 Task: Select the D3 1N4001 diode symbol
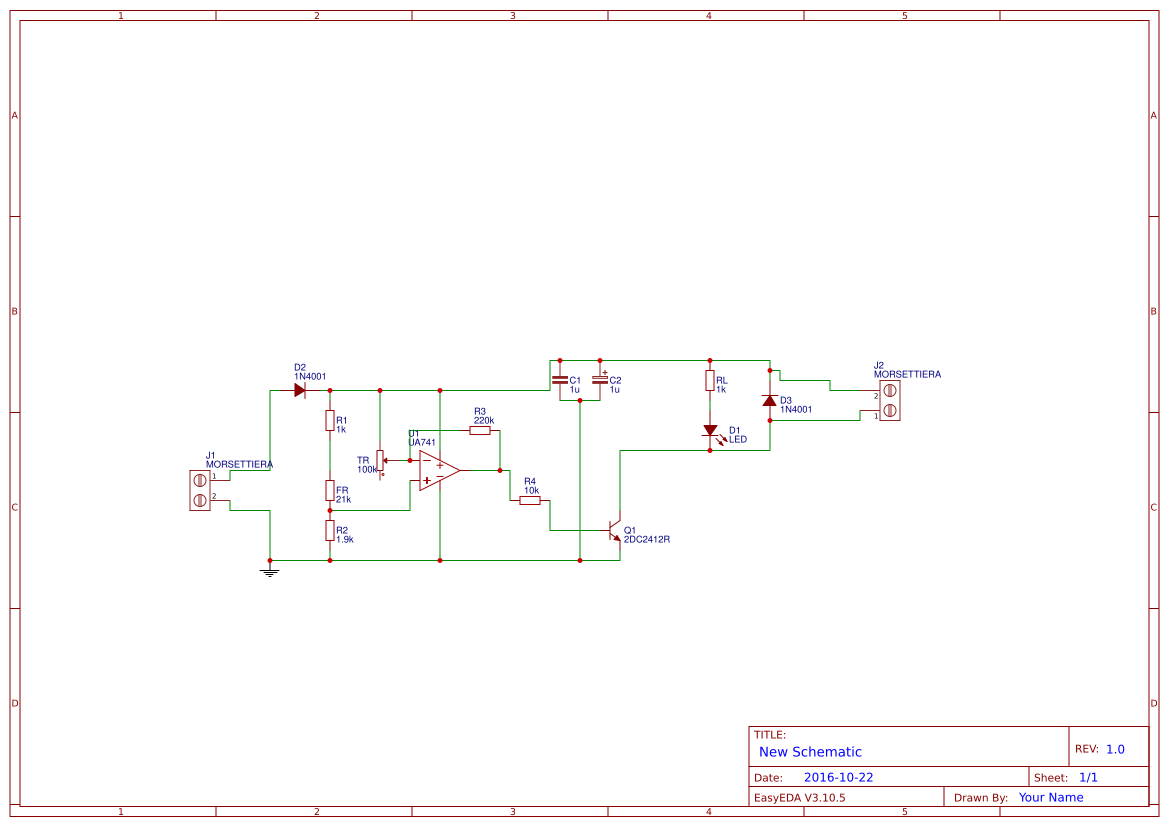(x=769, y=402)
